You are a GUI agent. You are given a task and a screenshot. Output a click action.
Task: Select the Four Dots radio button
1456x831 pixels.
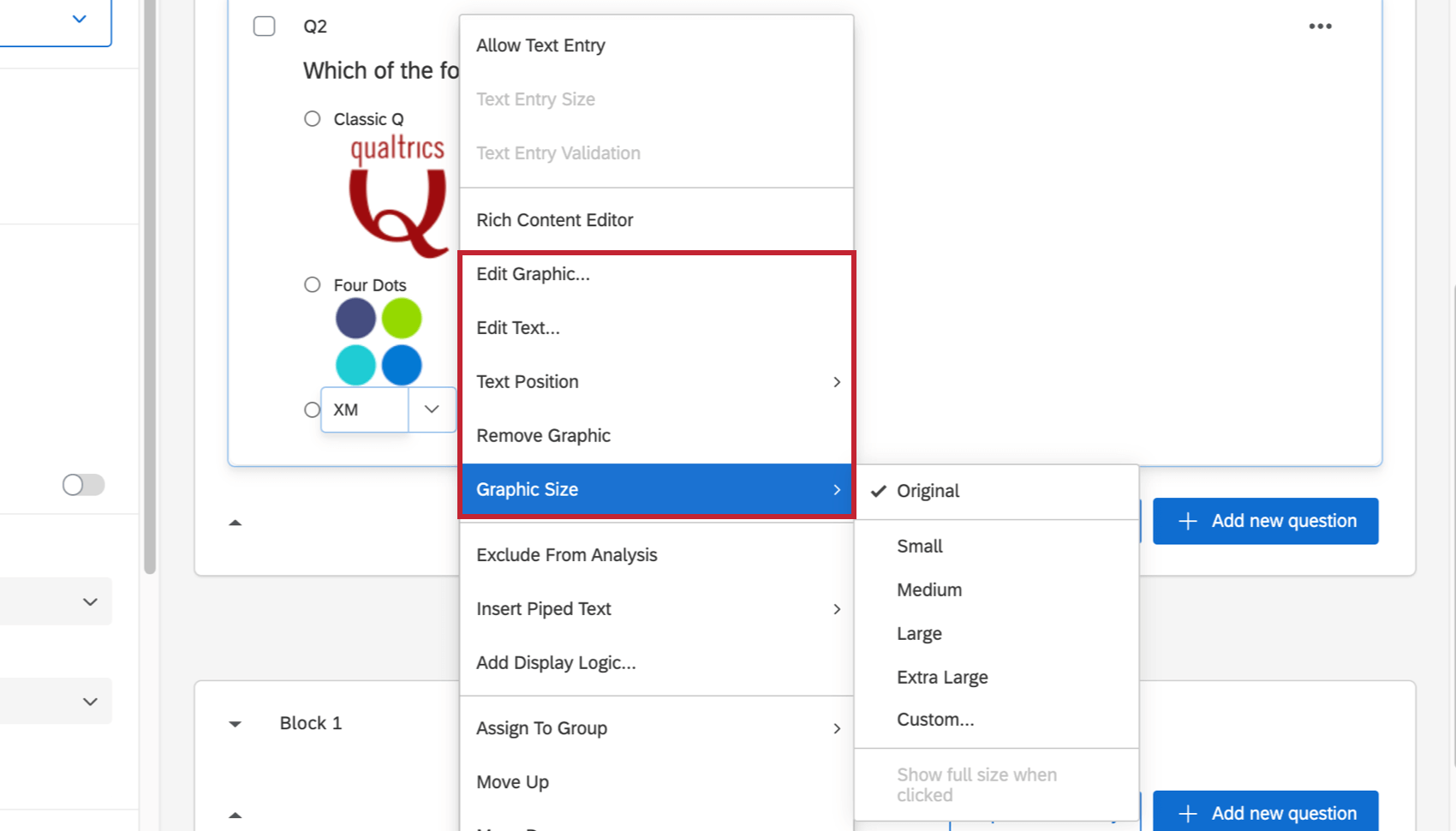pyautogui.click(x=312, y=284)
